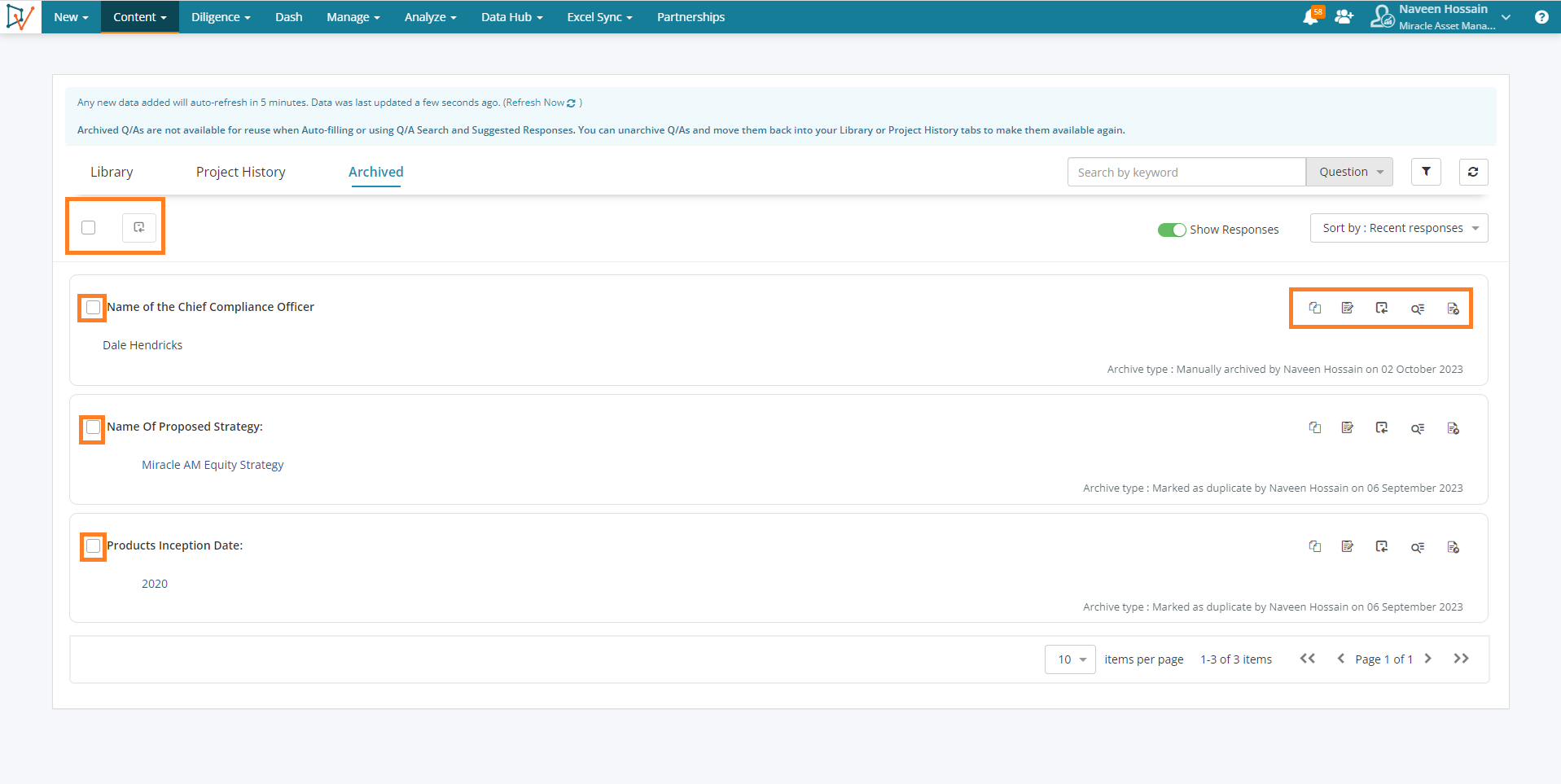Switch to the Library tab
The width and height of the screenshot is (1561, 784).
(x=112, y=172)
